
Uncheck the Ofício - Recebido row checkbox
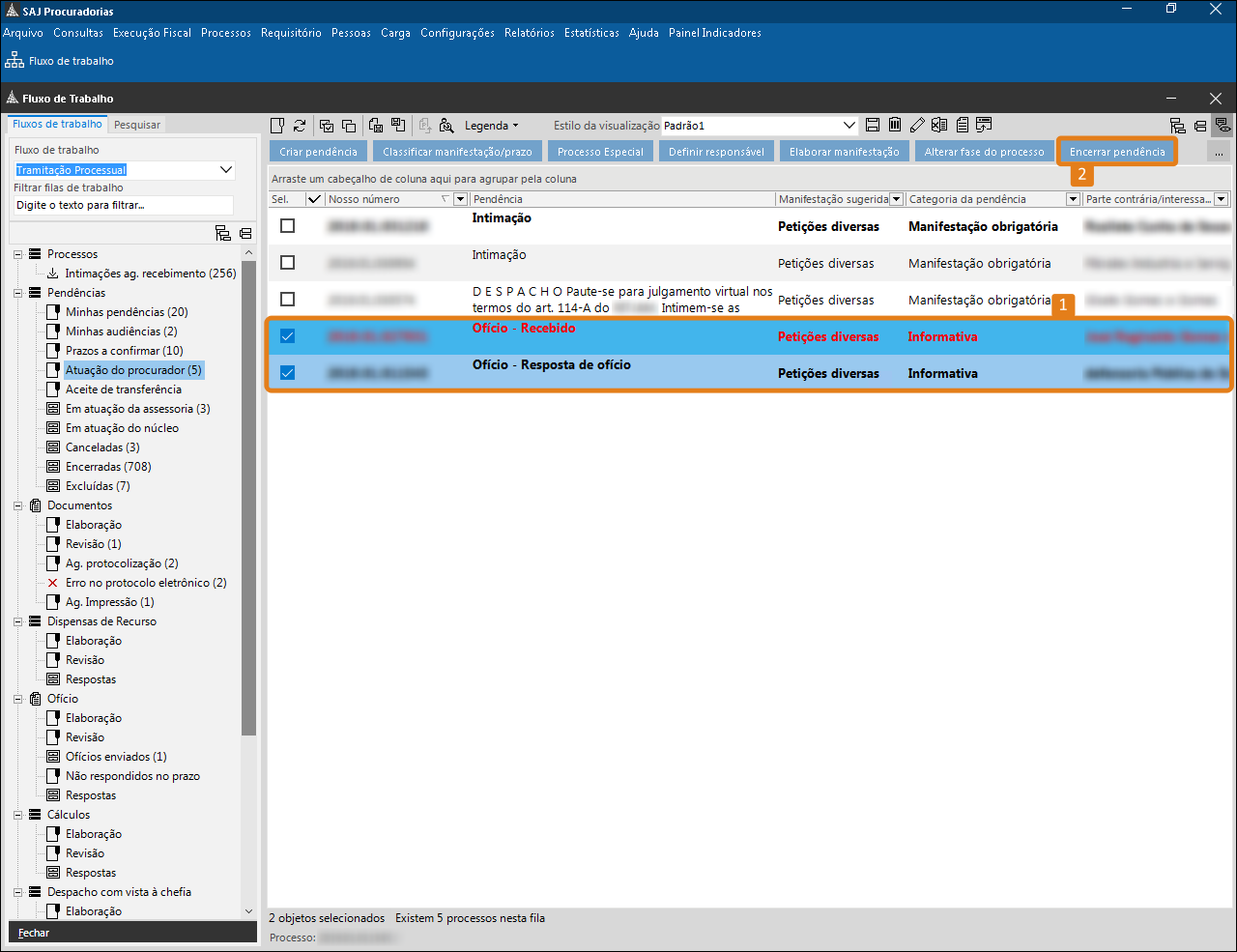tap(287, 336)
